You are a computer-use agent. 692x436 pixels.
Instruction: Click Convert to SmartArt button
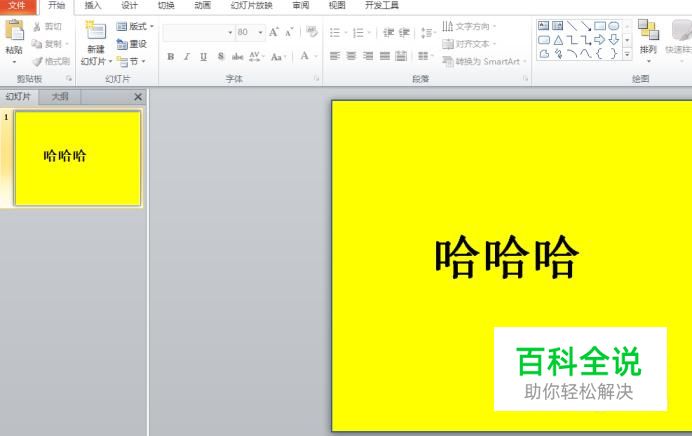pos(484,61)
